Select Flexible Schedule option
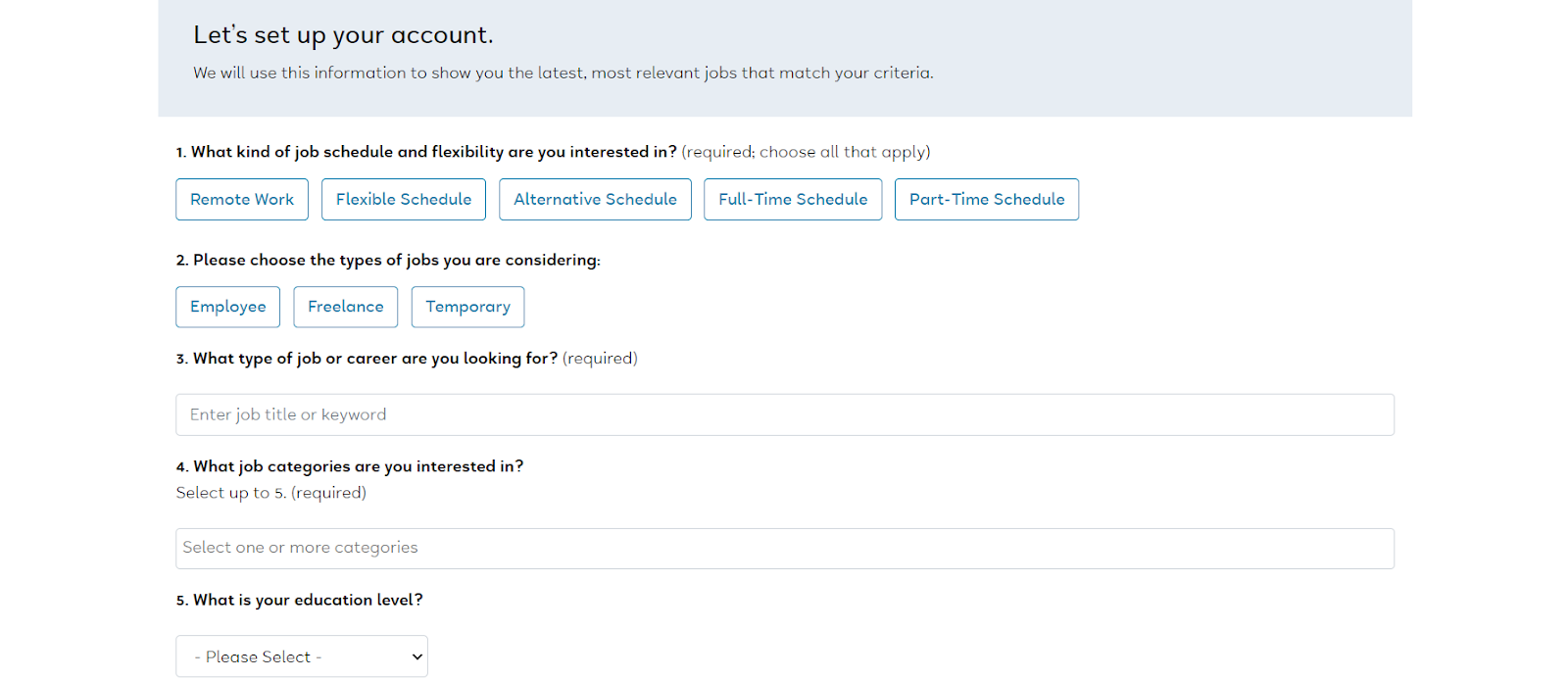This screenshot has width=1568, height=680. pyautogui.click(x=404, y=200)
